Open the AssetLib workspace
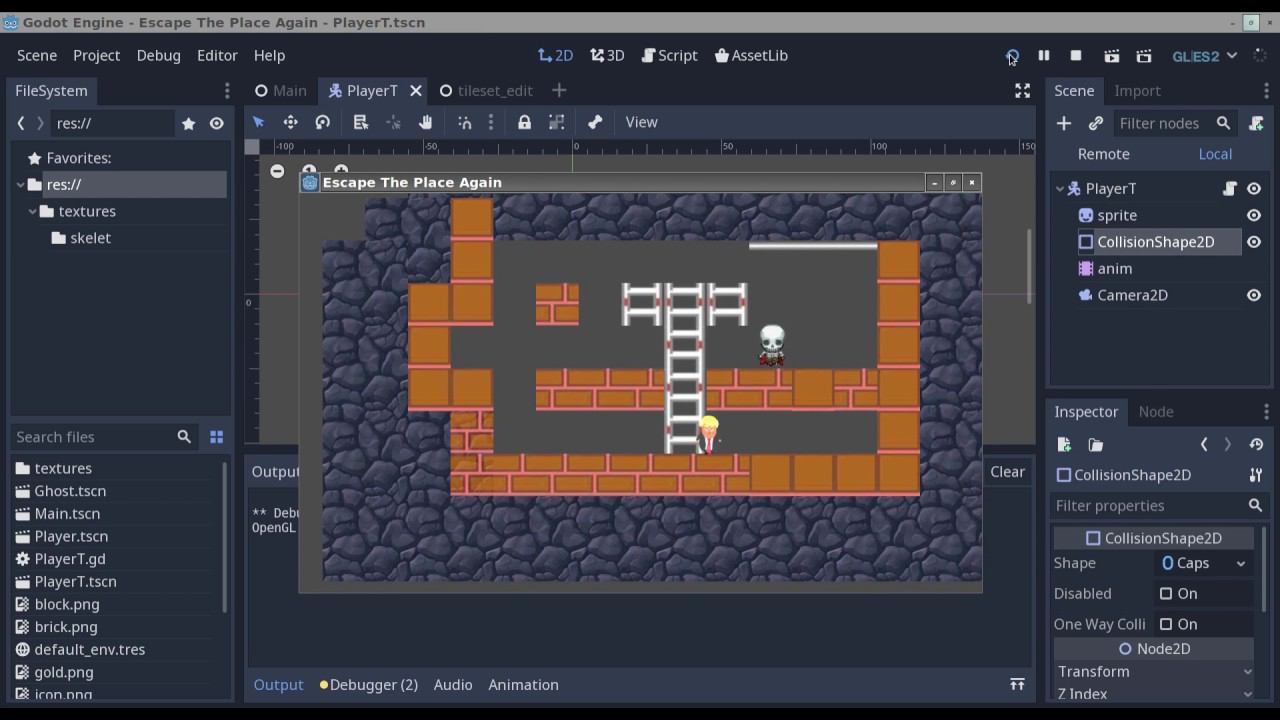This screenshot has height=720, width=1280. (751, 56)
